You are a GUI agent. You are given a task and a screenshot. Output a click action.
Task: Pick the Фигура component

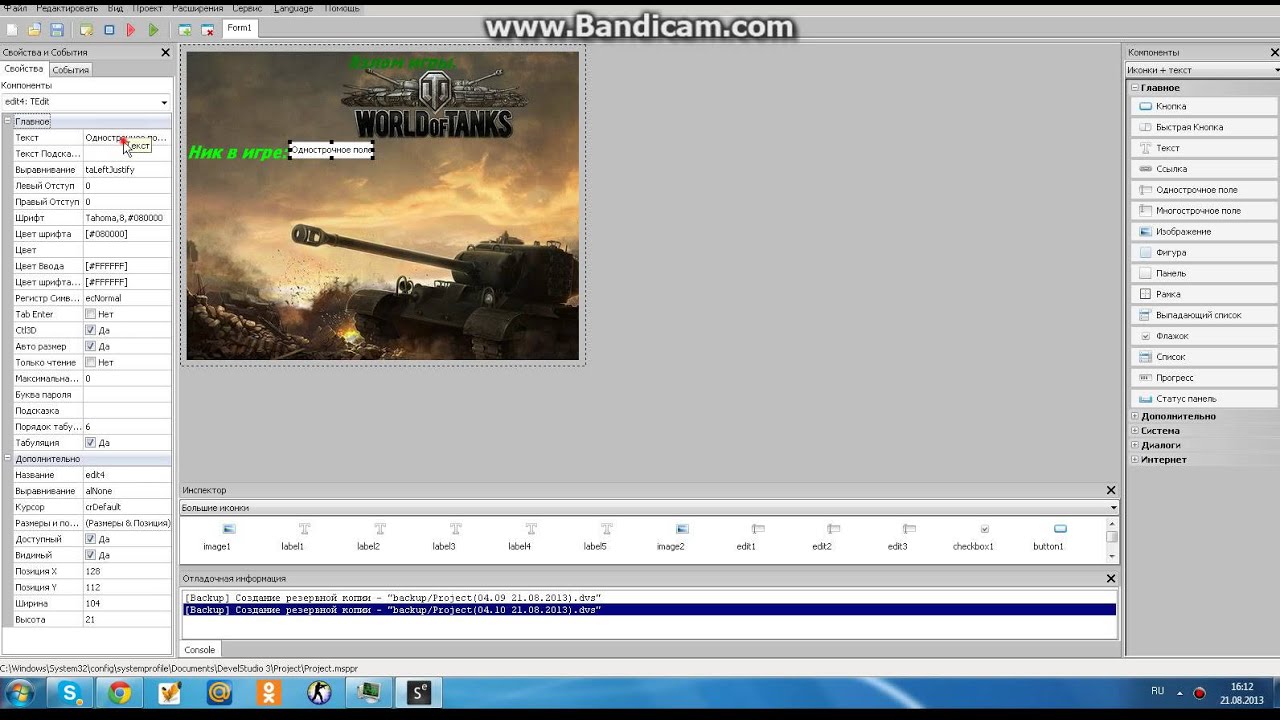(x=1205, y=253)
